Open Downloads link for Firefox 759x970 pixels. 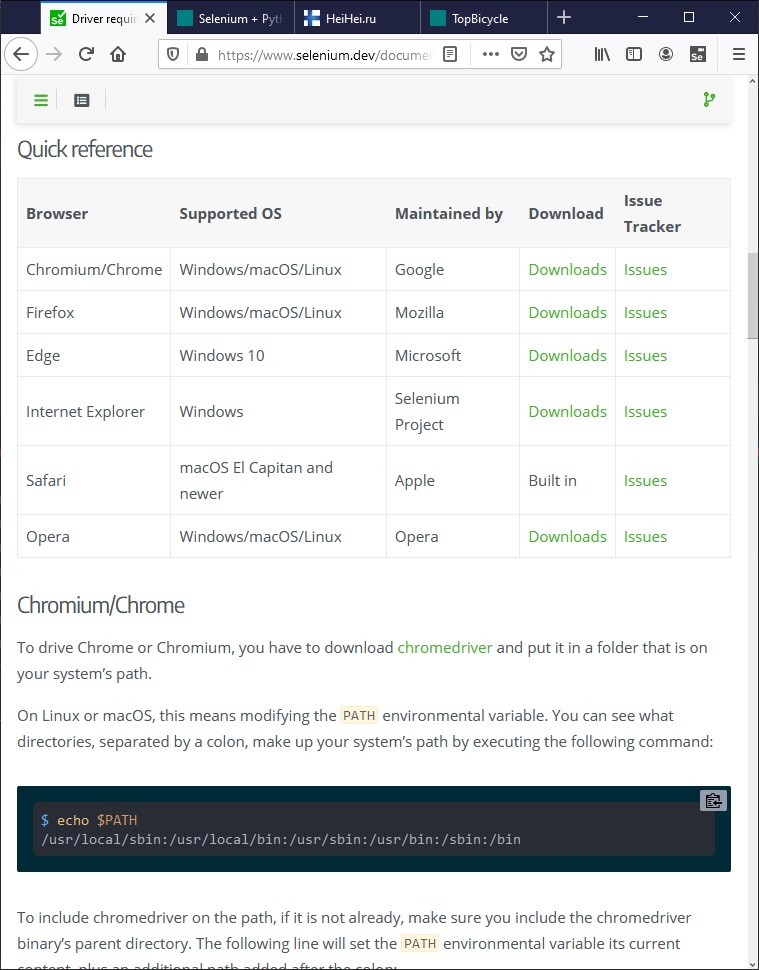click(x=567, y=312)
